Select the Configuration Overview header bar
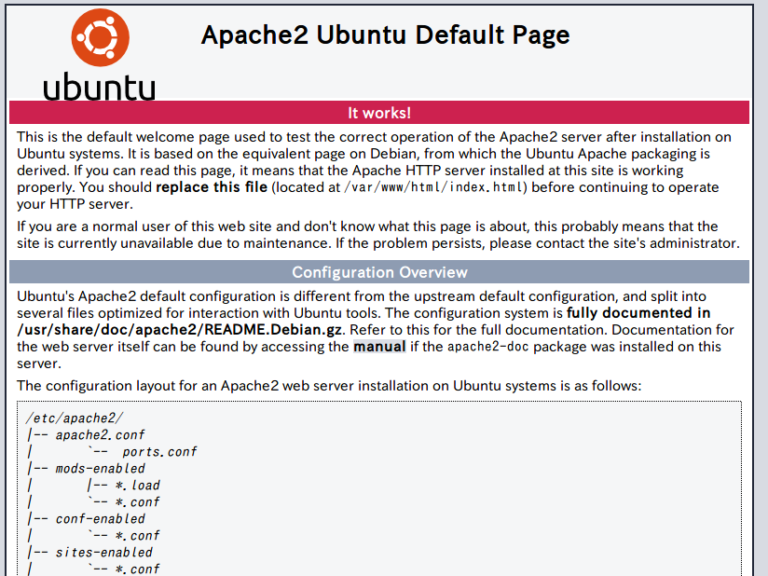Image resolution: width=768 pixels, height=576 pixels. click(x=379, y=272)
